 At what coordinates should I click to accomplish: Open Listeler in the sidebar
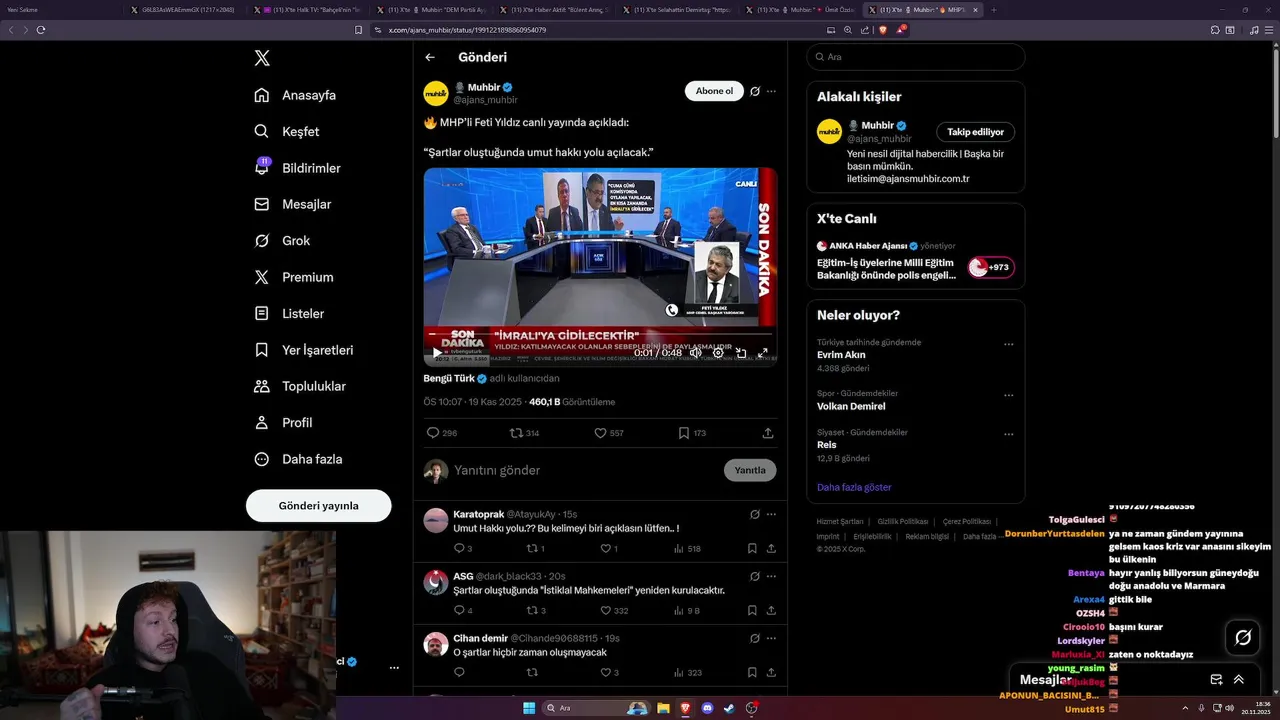pyautogui.click(x=289, y=313)
